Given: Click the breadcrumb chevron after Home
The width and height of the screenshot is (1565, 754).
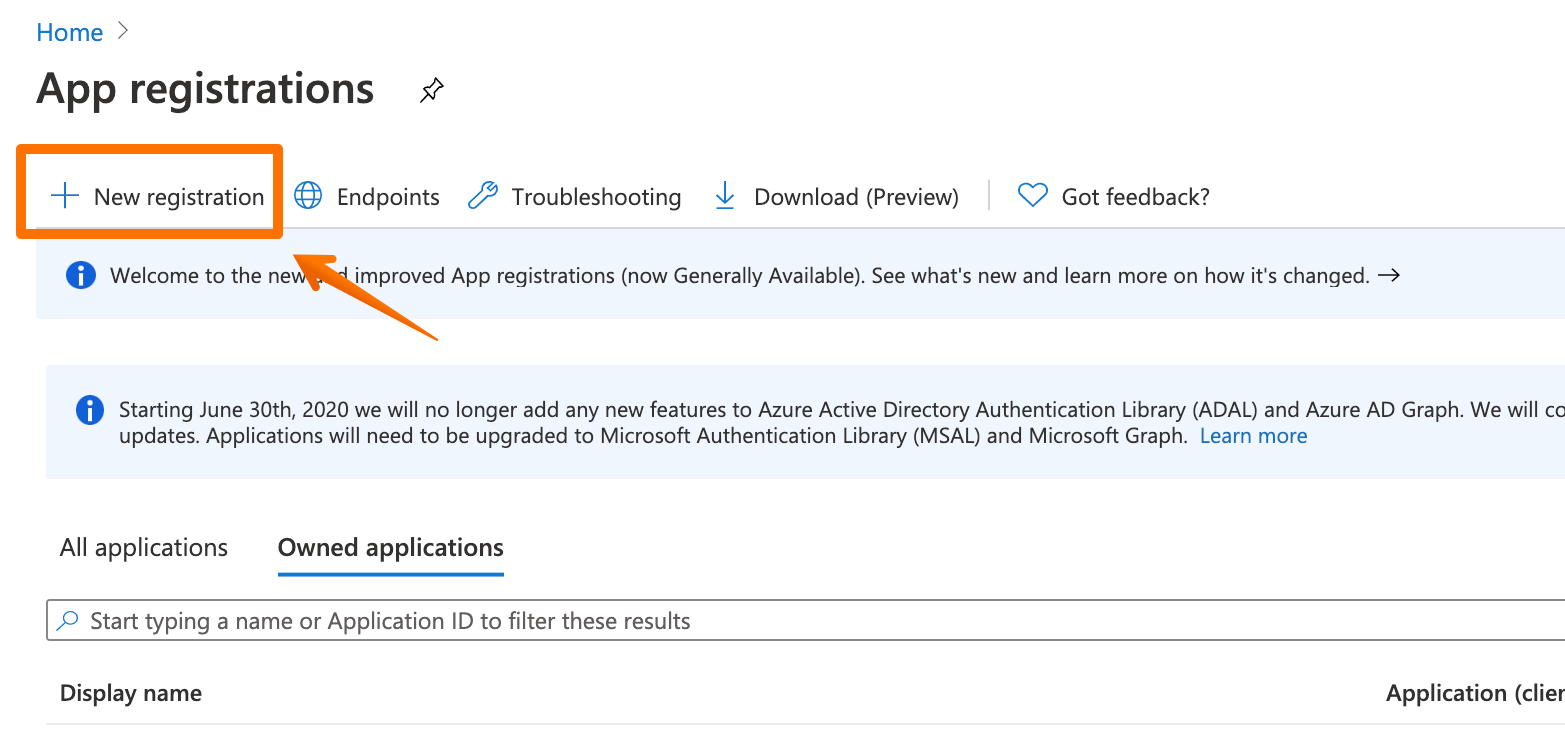Looking at the screenshot, I should pyautogui.click(x=123, y=31).
